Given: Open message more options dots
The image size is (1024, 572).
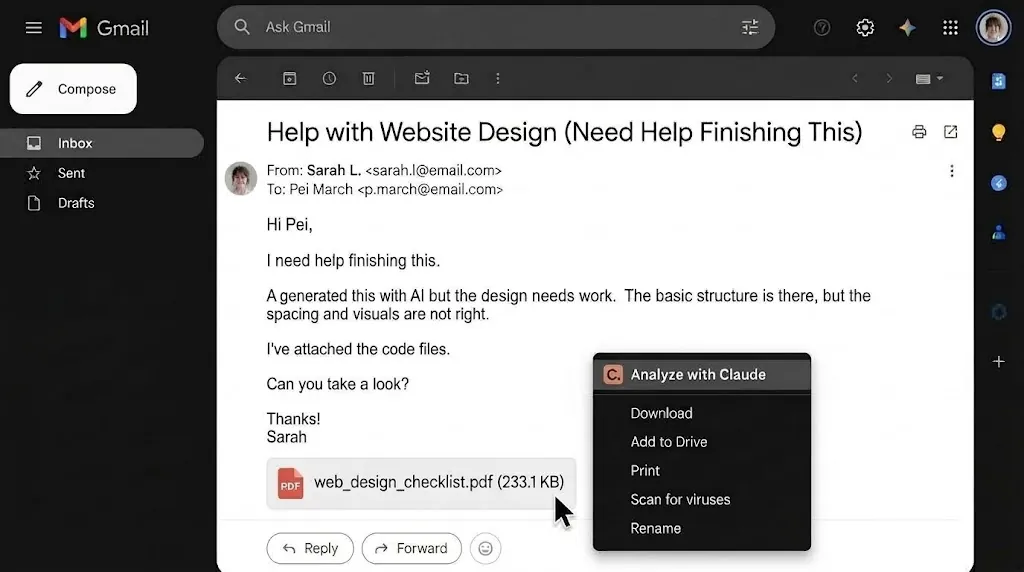Looking at the screenshot, I should (952, 171).
